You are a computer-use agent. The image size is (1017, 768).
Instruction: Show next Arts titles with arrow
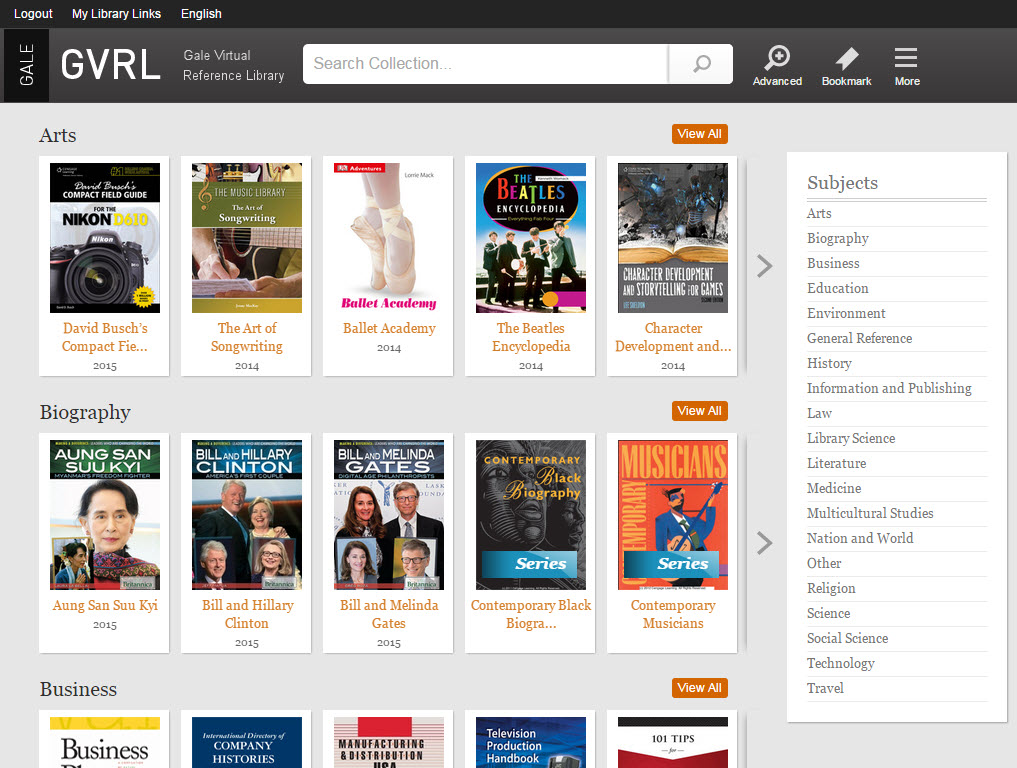click(x=765, y=265)
